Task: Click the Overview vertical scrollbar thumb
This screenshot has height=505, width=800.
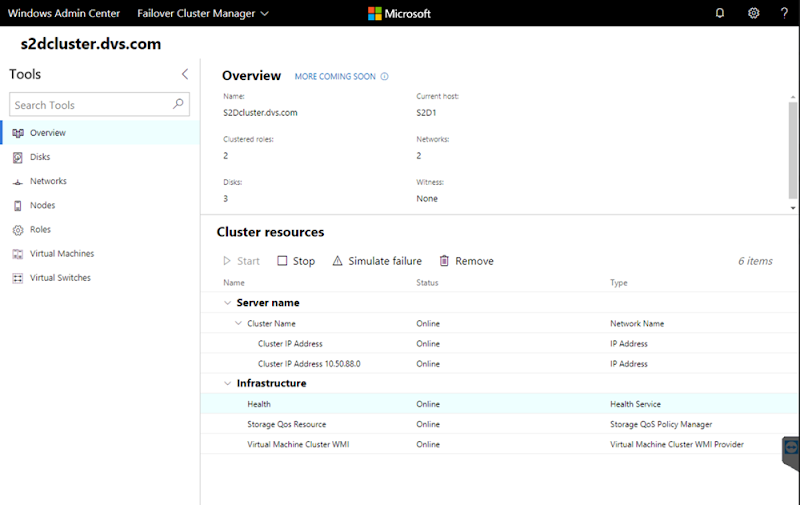Action: [792, 149]
